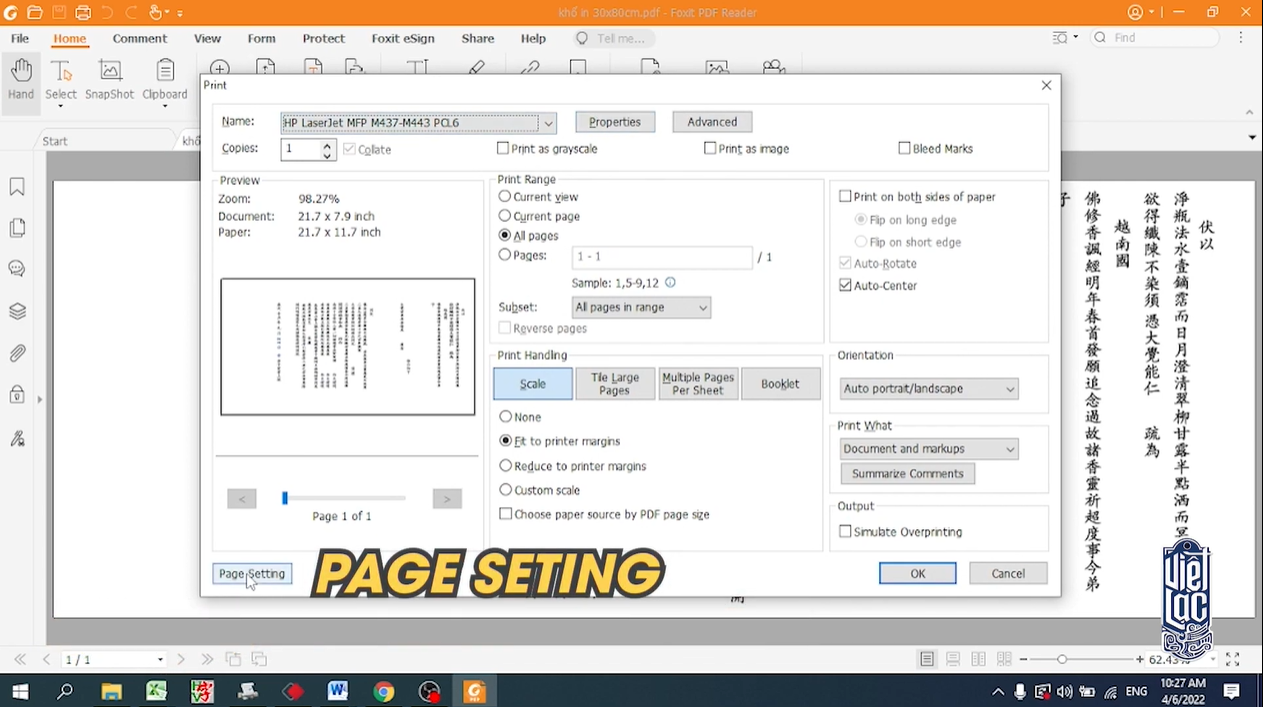This screenshot has width=1263, height=707.
Task: Open the Comment ribbon tab
Action: (139, 39)
